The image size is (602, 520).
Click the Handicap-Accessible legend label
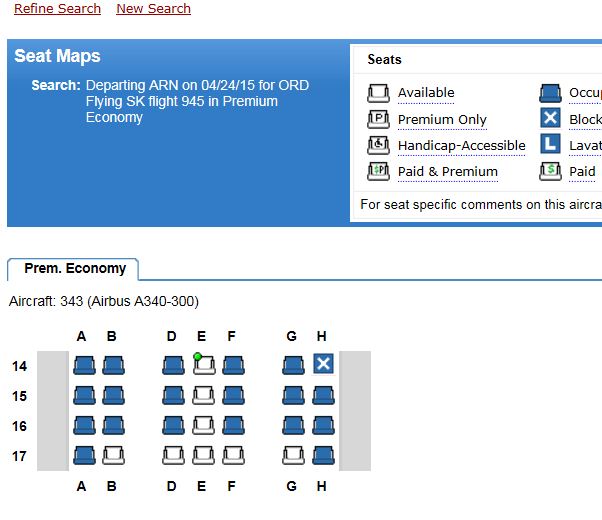[x=461, y=146]
